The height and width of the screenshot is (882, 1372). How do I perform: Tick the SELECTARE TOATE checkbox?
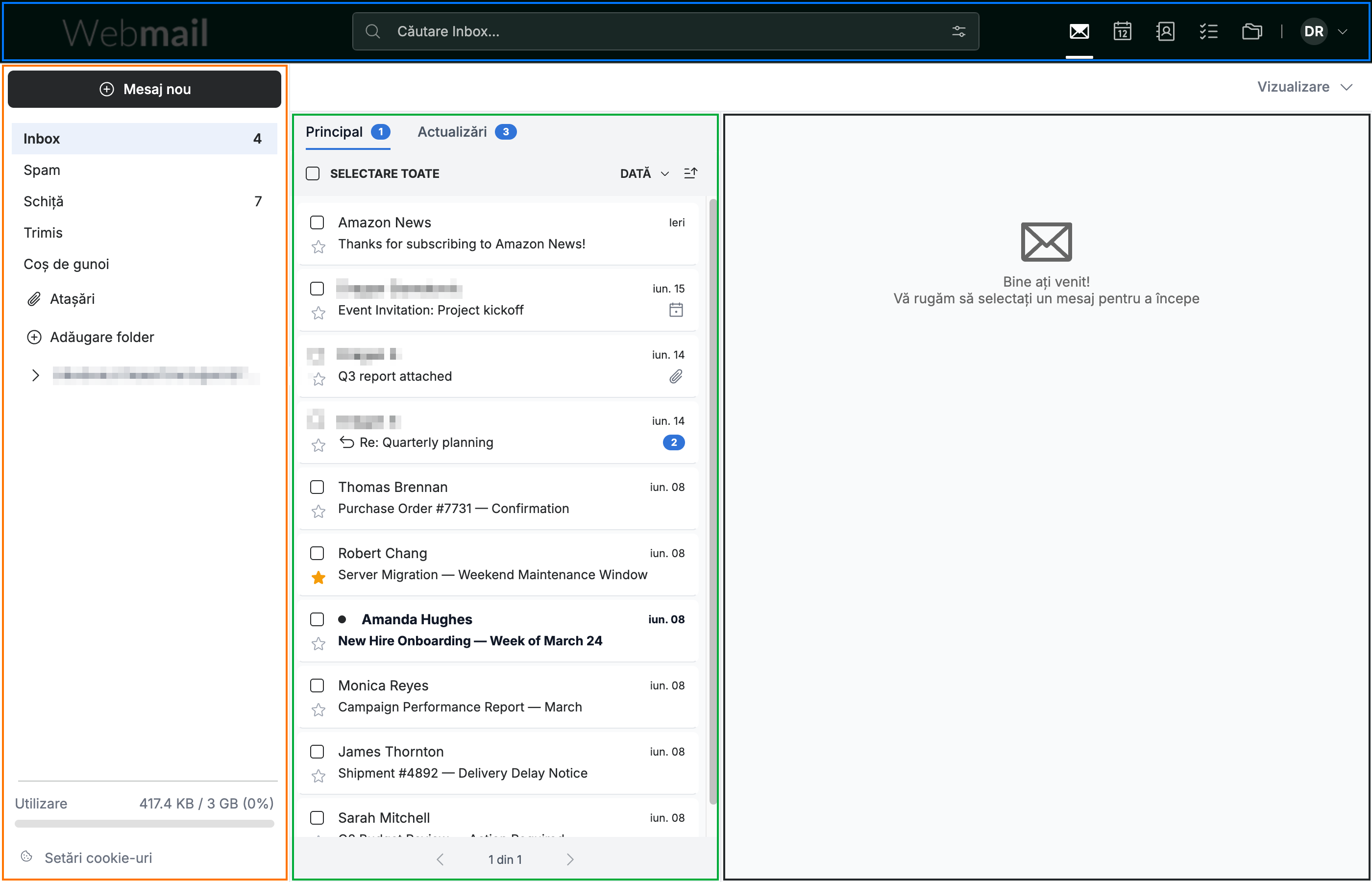tap(313, 173)
